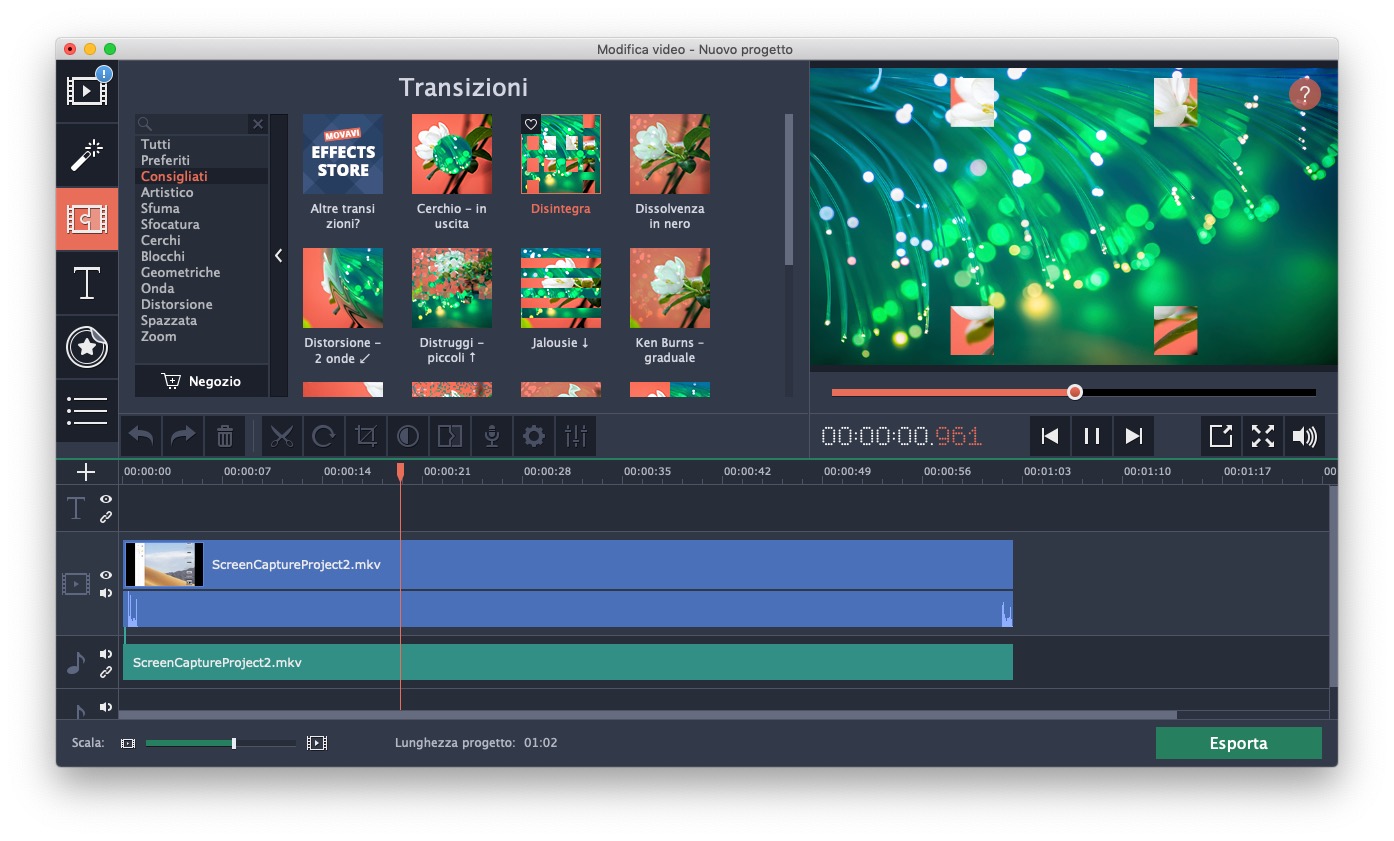Redo the last action
This screenshot has width=1394, height=841.
tap(183, 436)
